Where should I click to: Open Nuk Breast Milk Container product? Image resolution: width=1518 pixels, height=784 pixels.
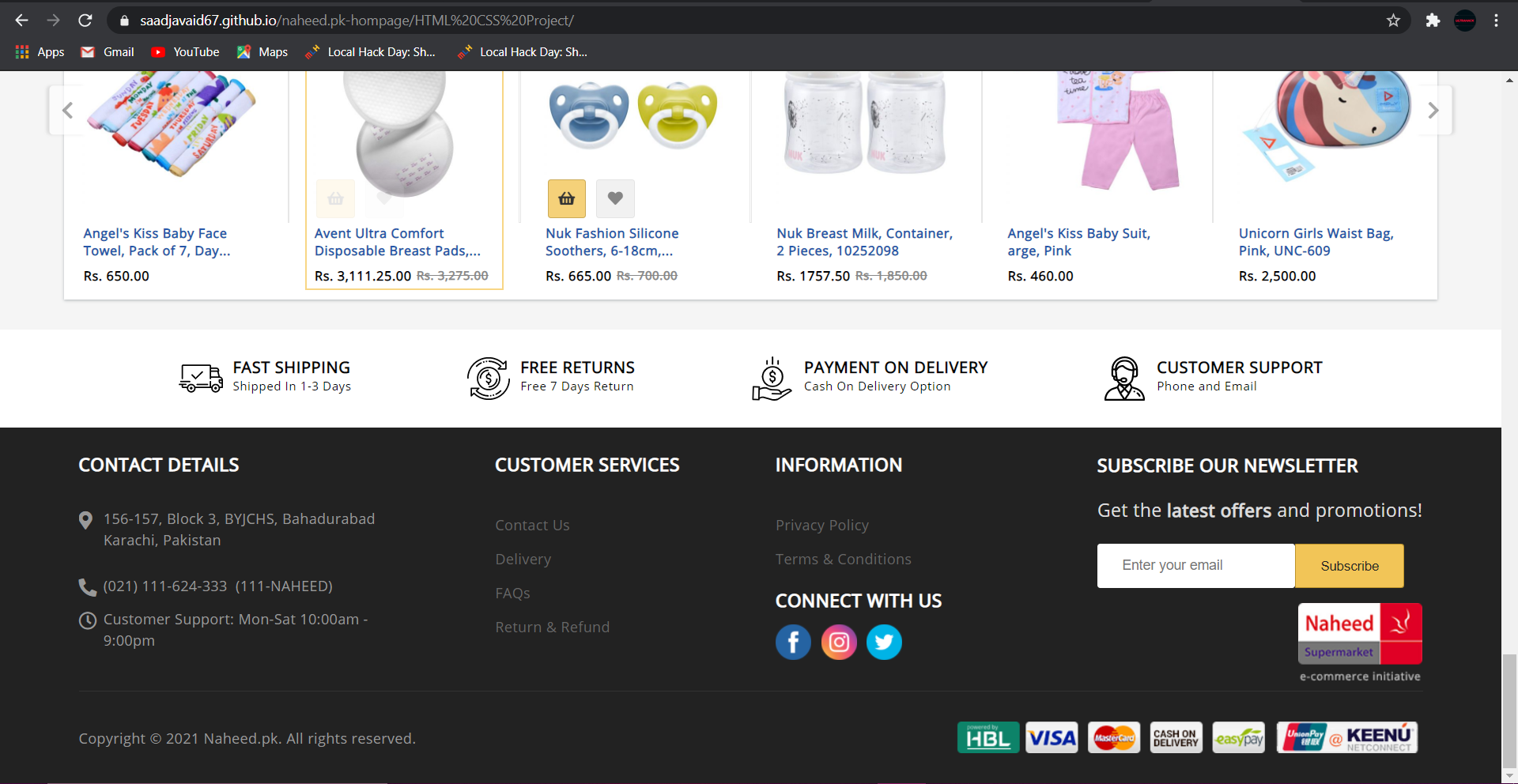[x=864, y=242]
